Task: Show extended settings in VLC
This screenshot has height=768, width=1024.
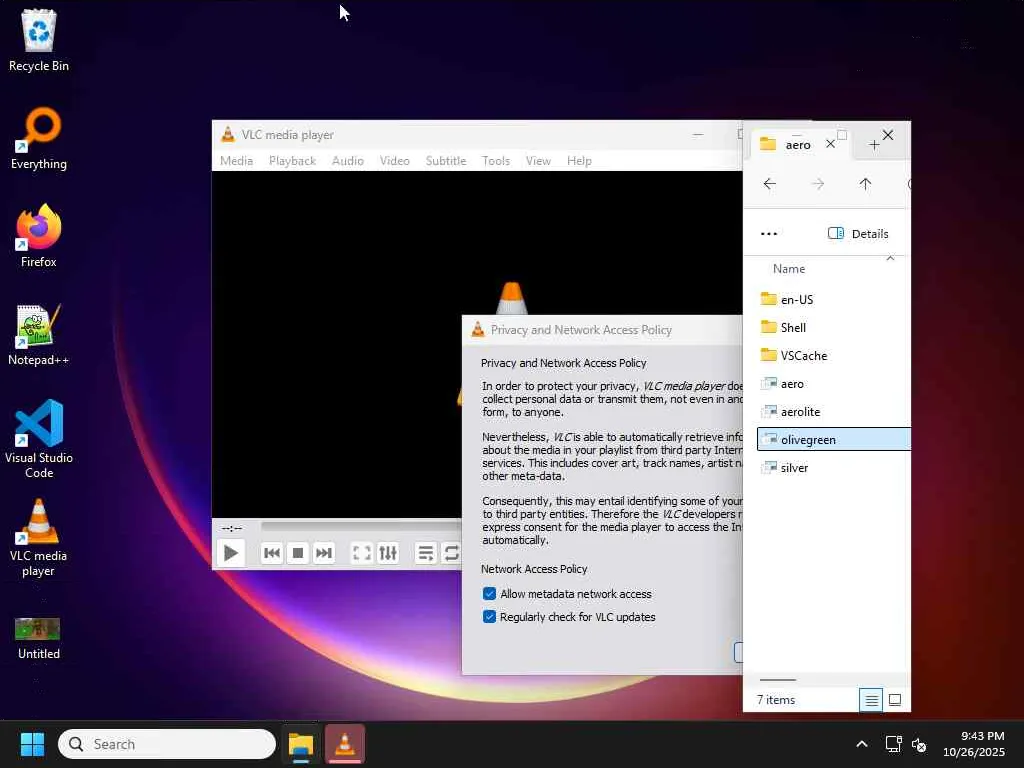Action: click(388, 553)
